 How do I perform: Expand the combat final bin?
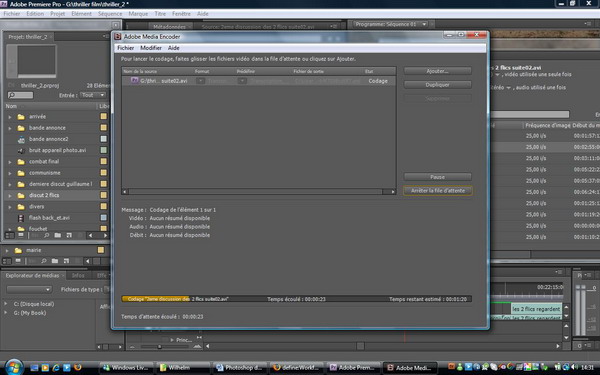pos(10,162)
